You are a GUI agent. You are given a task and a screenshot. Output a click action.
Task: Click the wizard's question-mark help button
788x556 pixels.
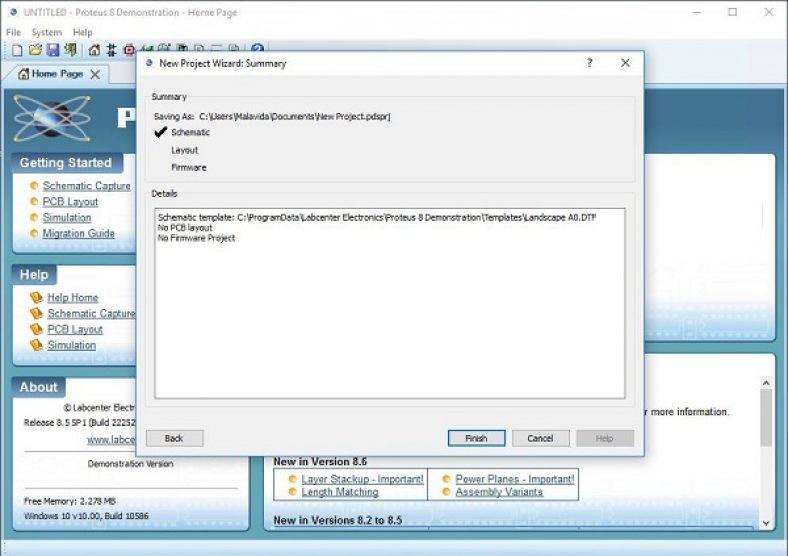point(589,63)
